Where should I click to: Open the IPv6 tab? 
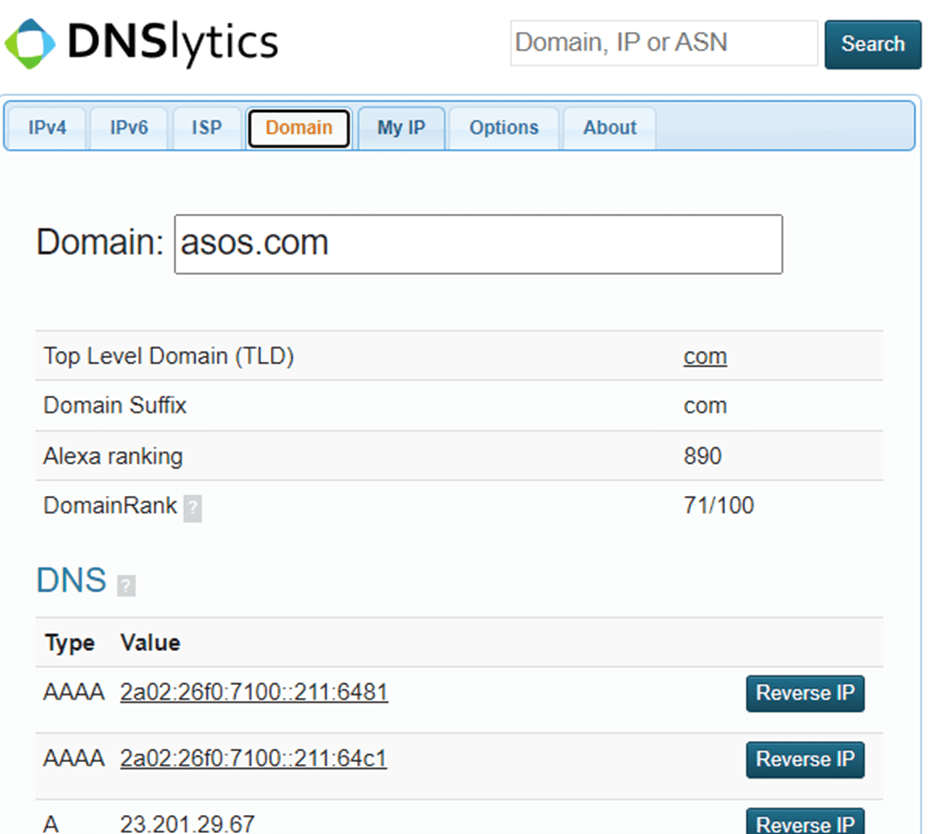(129, 128)
